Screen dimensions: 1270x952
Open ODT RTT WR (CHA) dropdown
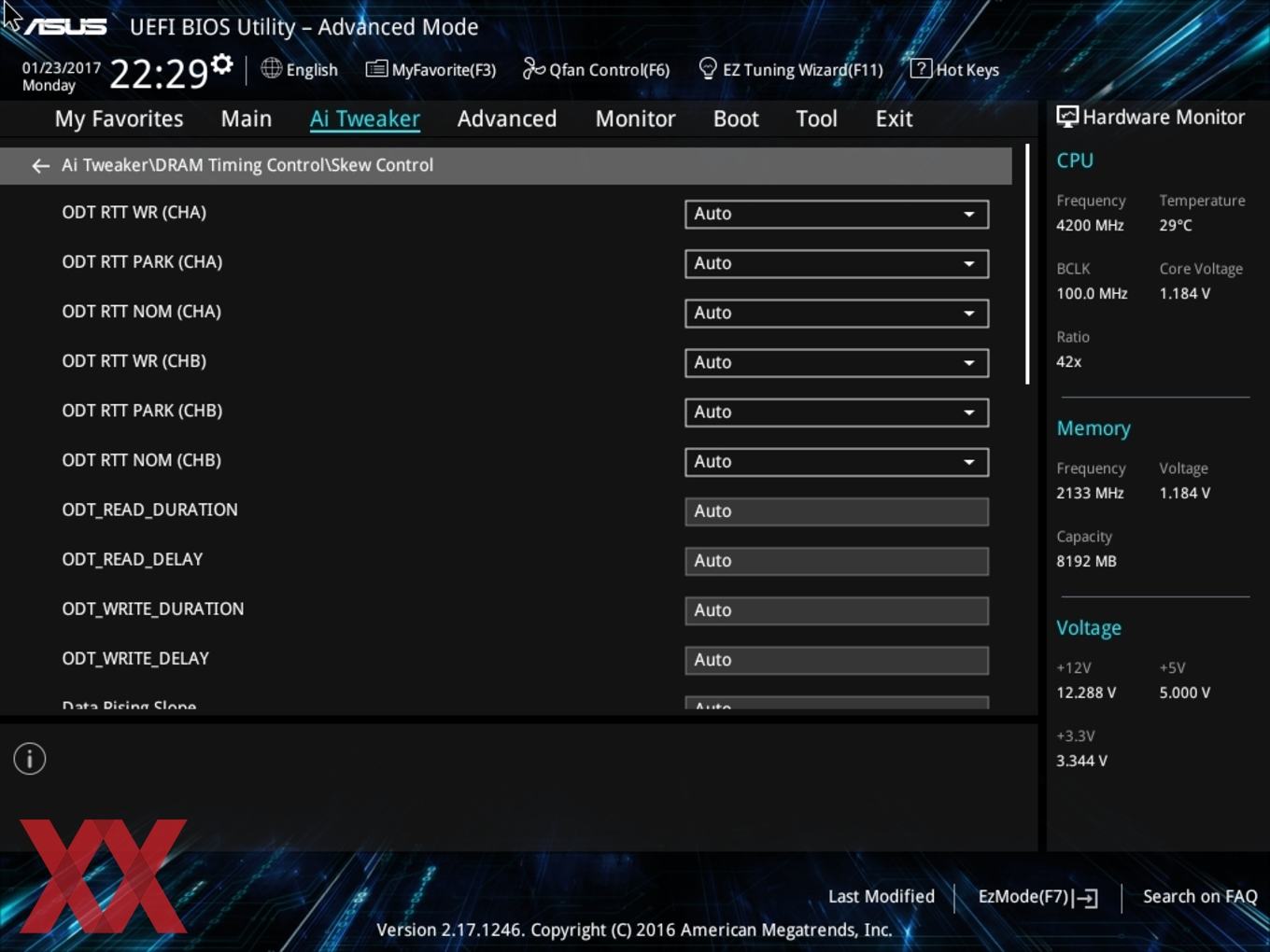click(837, 214)
